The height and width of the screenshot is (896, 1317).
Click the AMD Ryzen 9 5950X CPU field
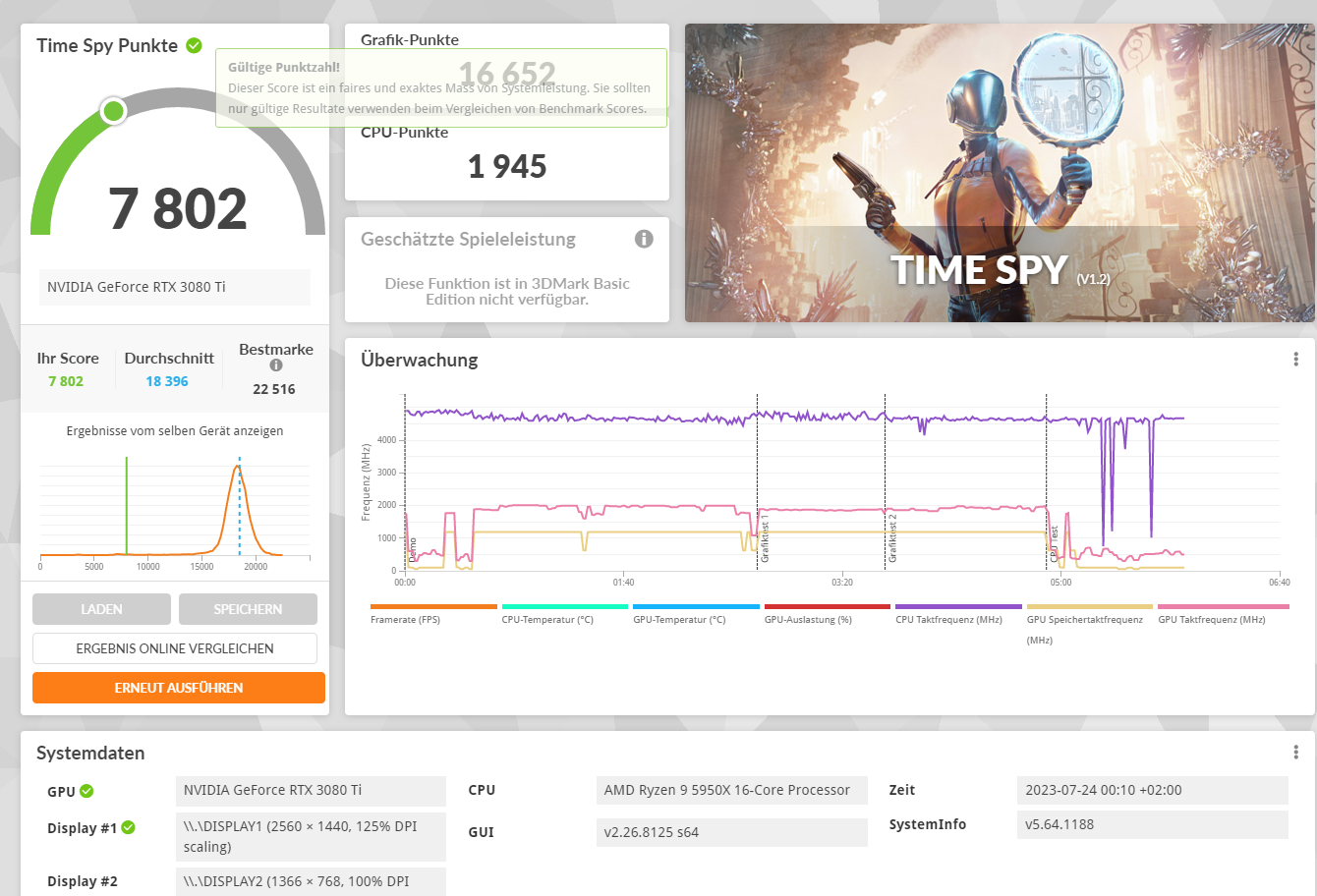[x=732, y=790]
